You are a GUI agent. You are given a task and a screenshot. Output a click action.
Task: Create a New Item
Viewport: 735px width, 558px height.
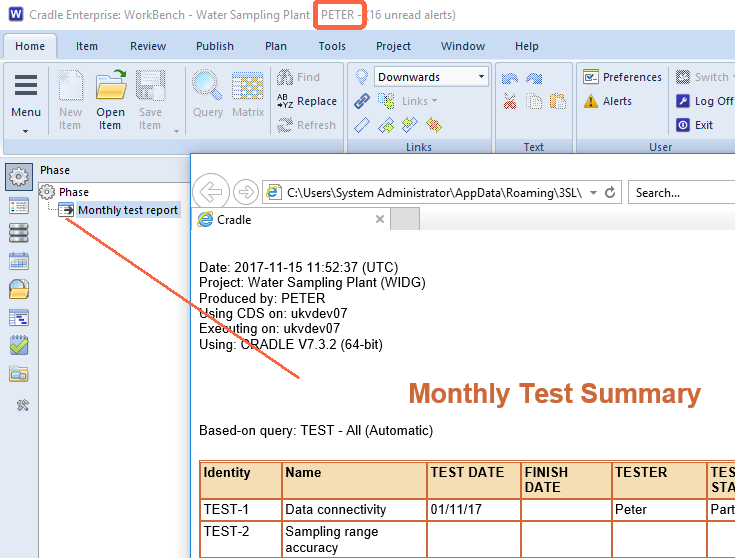pos(70,99)
